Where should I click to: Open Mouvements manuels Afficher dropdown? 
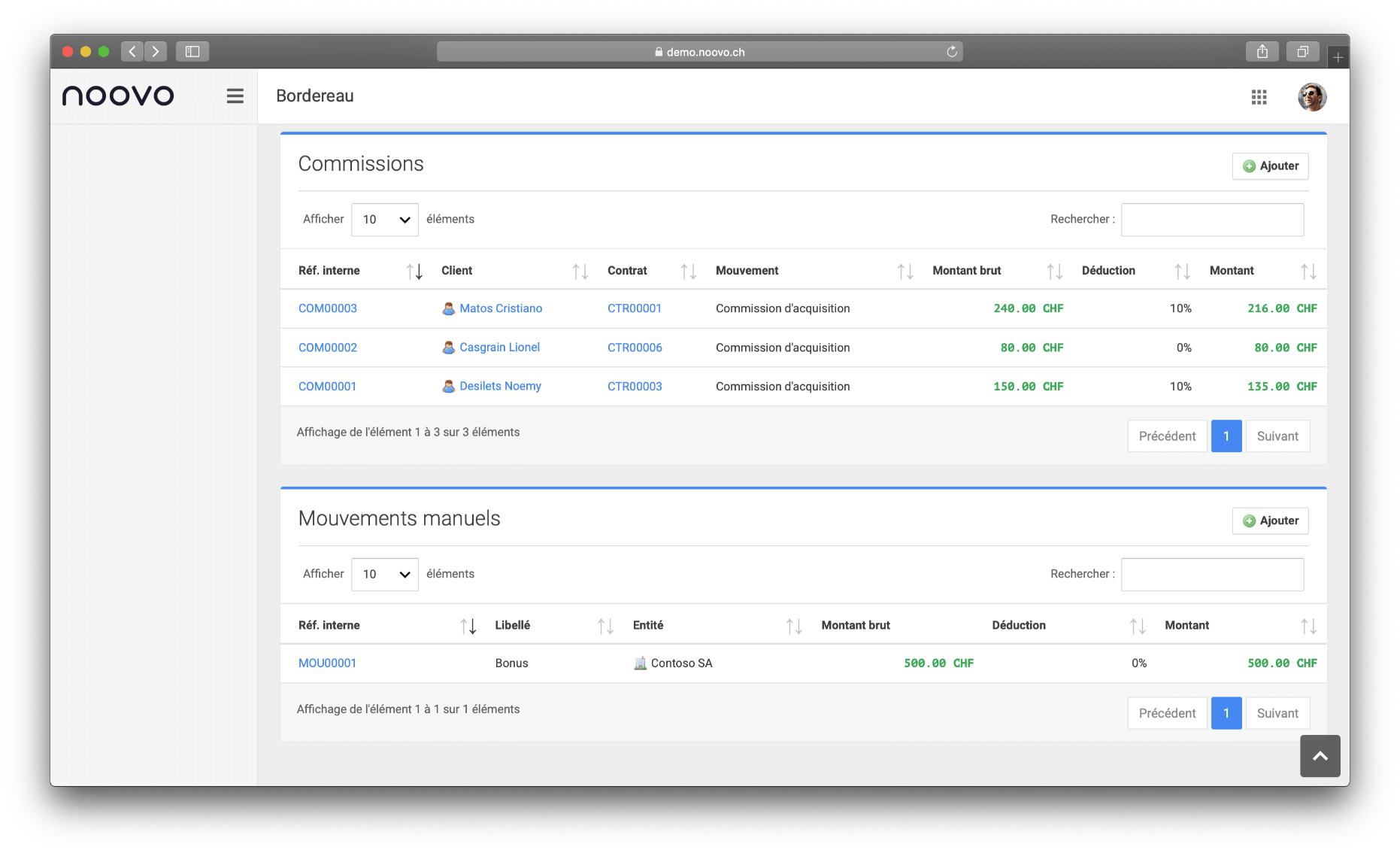[x=385, y=575]
